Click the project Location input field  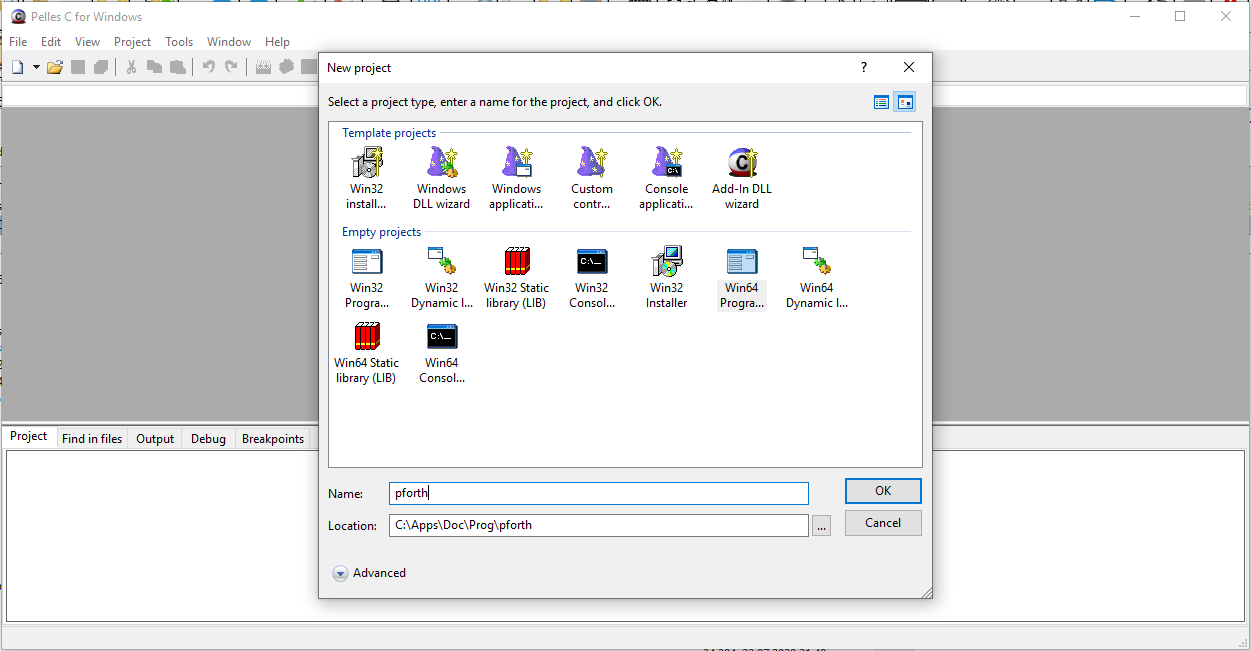pos(599,525)
